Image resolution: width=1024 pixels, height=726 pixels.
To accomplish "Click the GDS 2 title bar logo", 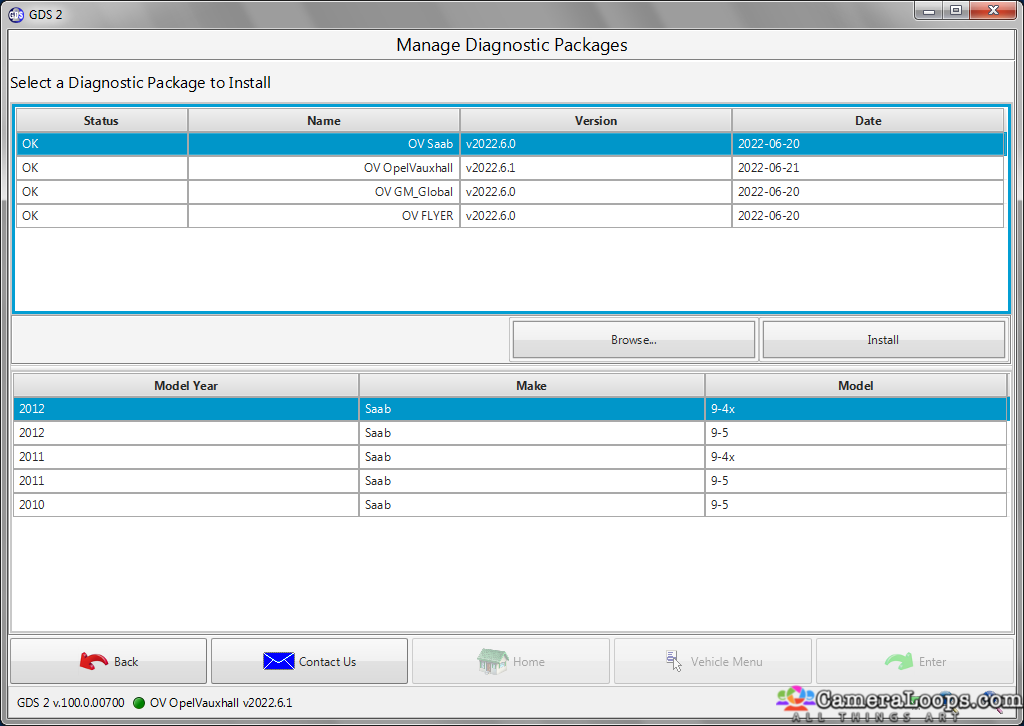I will coord(16,14).
